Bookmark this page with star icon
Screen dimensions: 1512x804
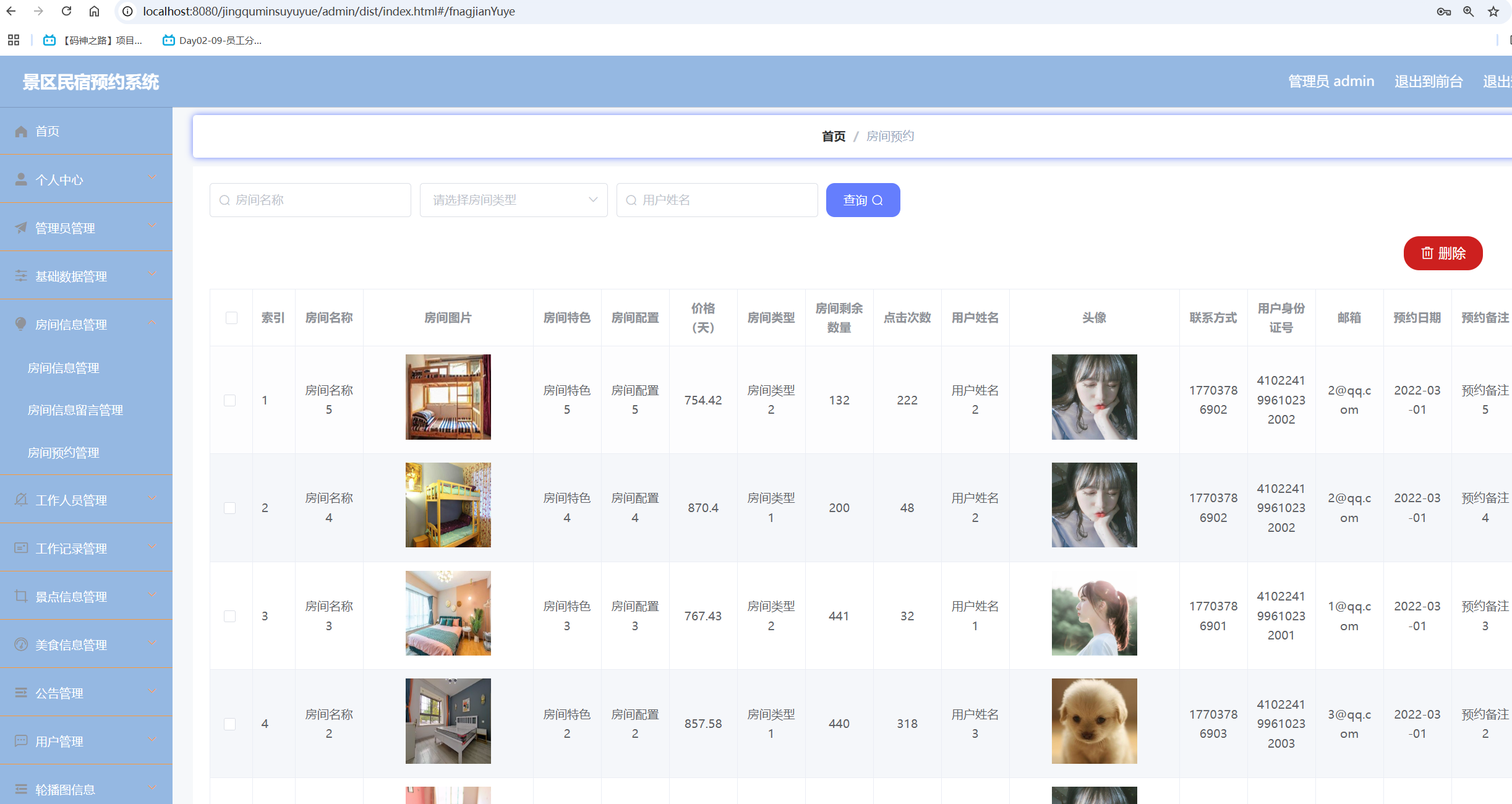1493,11
